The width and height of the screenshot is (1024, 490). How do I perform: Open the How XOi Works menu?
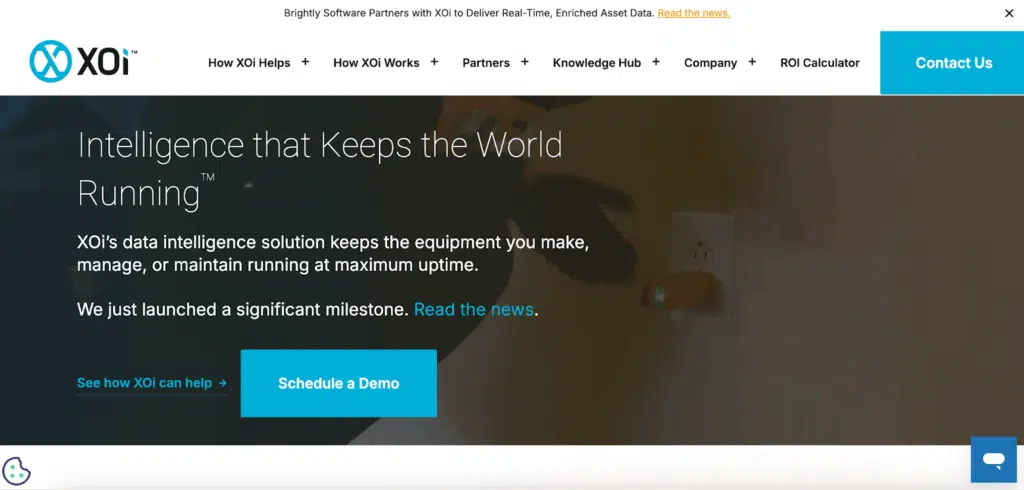[376, 63]
